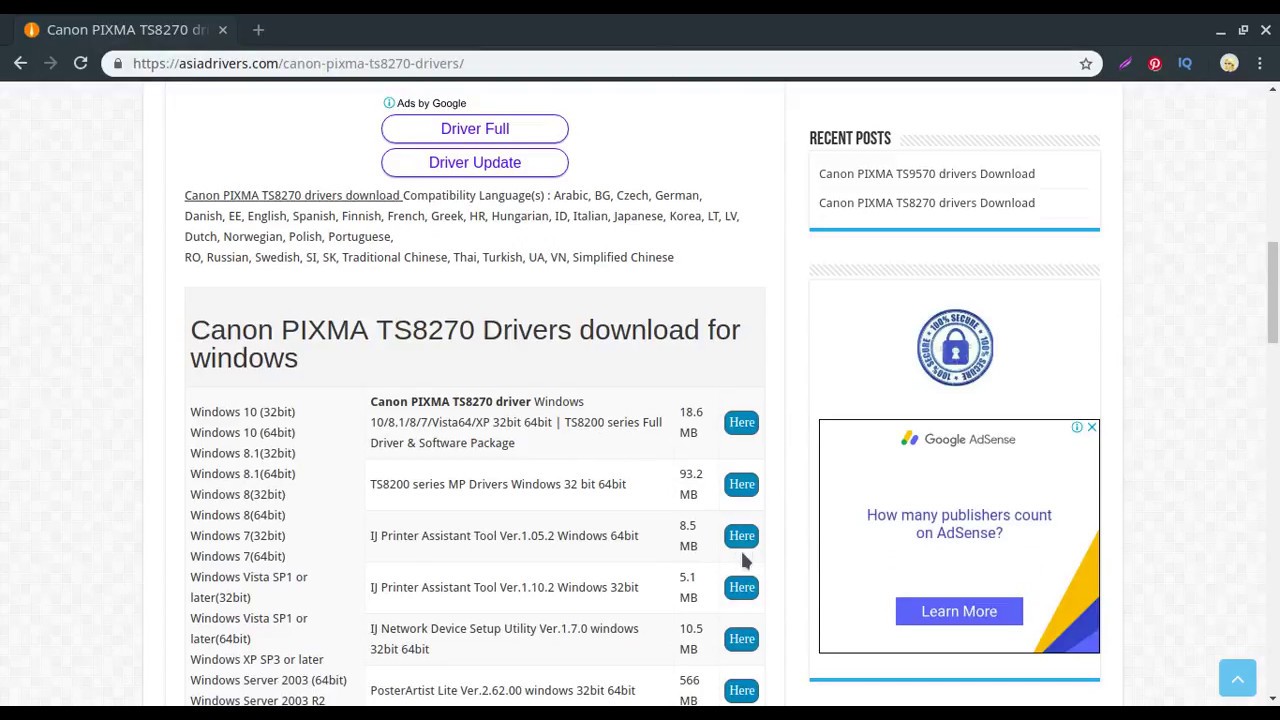Open the Chrome three-dot menu

tap(1260, 64)
